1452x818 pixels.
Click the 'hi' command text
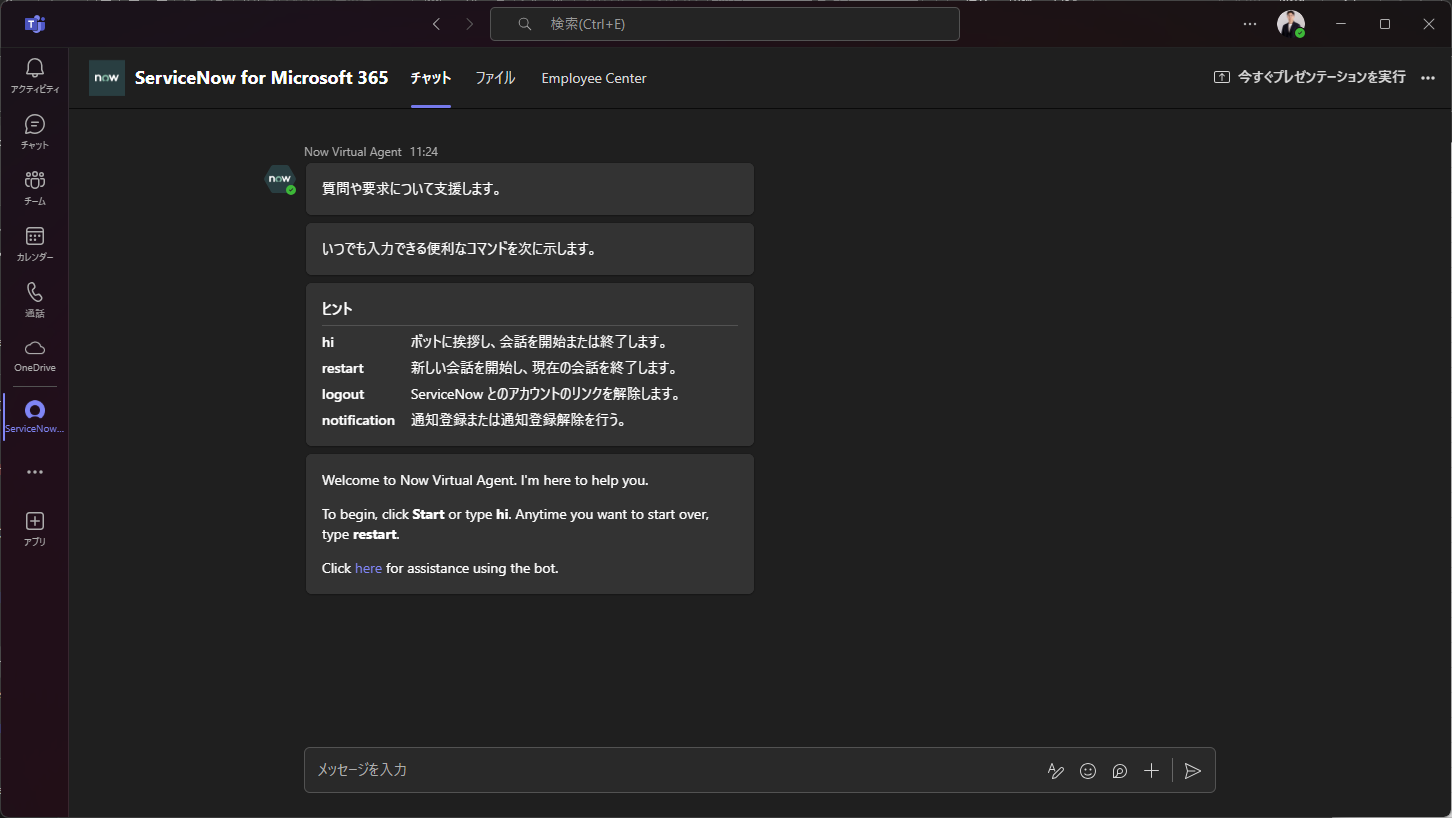tap(328, 342)
